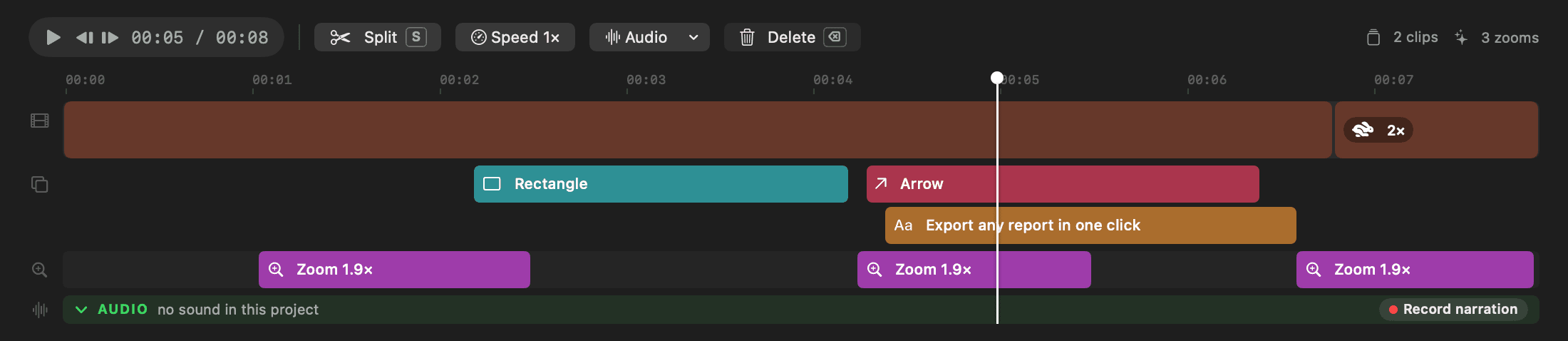Click the magnifier icon on last Zoom segment
This screenshot has width=1568, height=341.
1314,270
